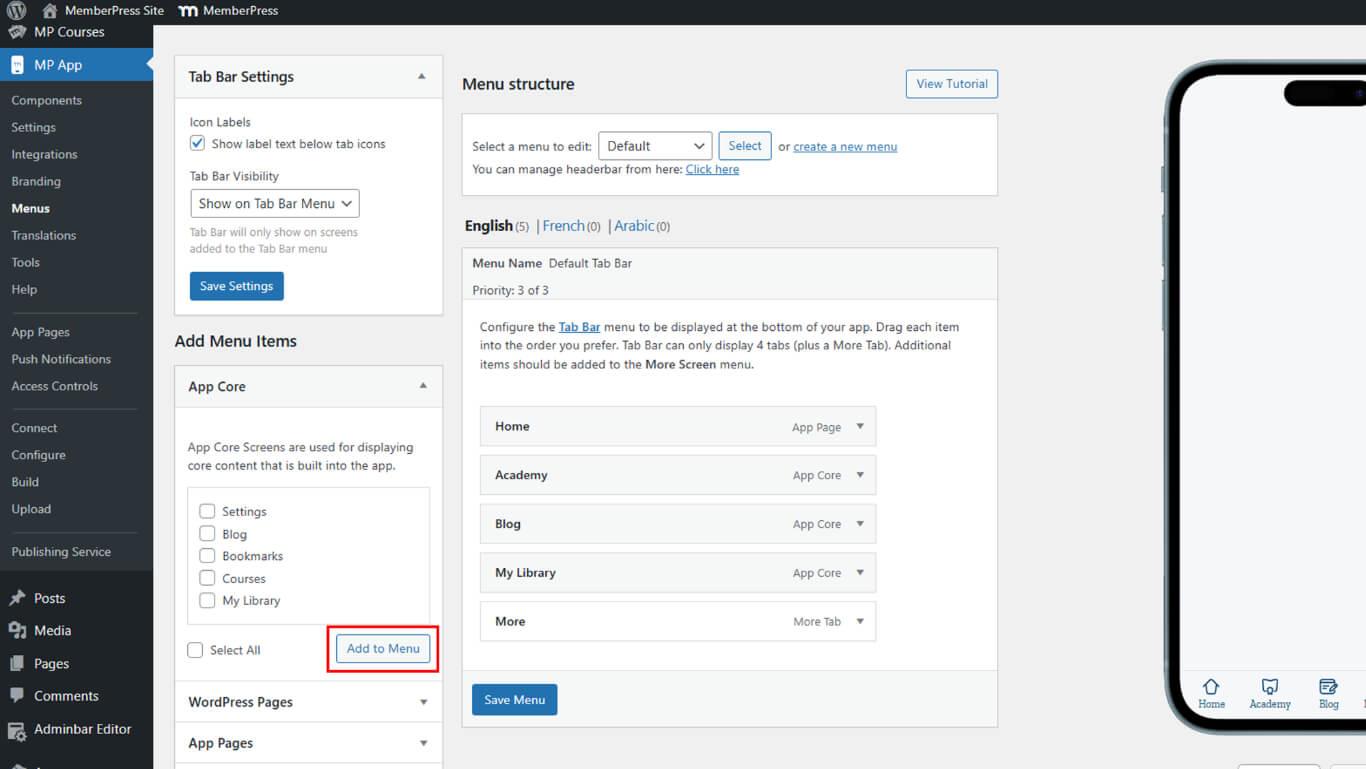Screen dimensions: 1366x769
Task: Open Translations in the sidebar menu
Action: point(44,235)
